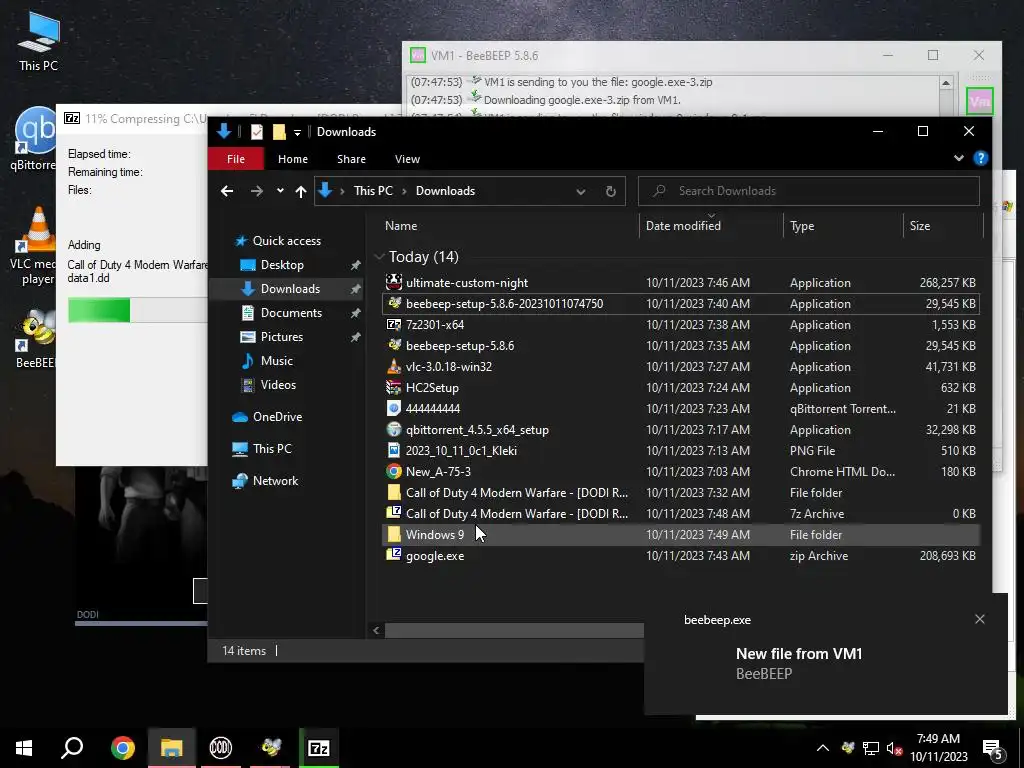Viewport: 1024px width, 768px height.
Task: Select Desktop in the navigation pane
Action: [x=282, y=264]
